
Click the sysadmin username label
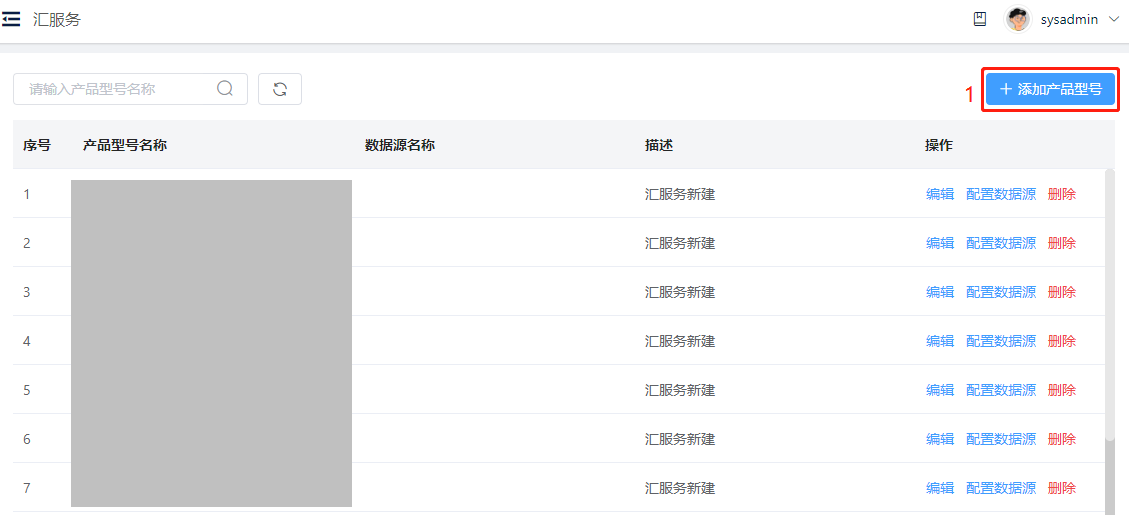tap(1069, 19)
